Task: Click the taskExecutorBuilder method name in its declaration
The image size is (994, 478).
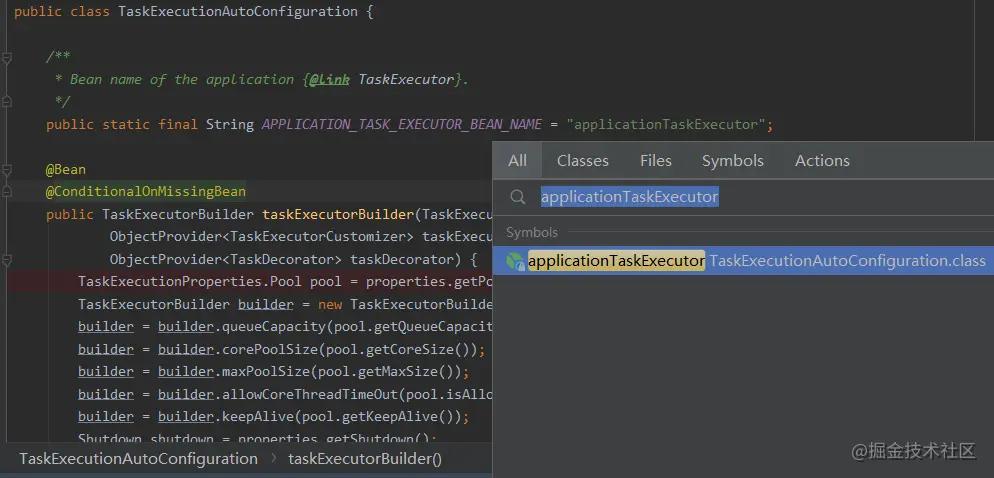Action: pos(338,214)
